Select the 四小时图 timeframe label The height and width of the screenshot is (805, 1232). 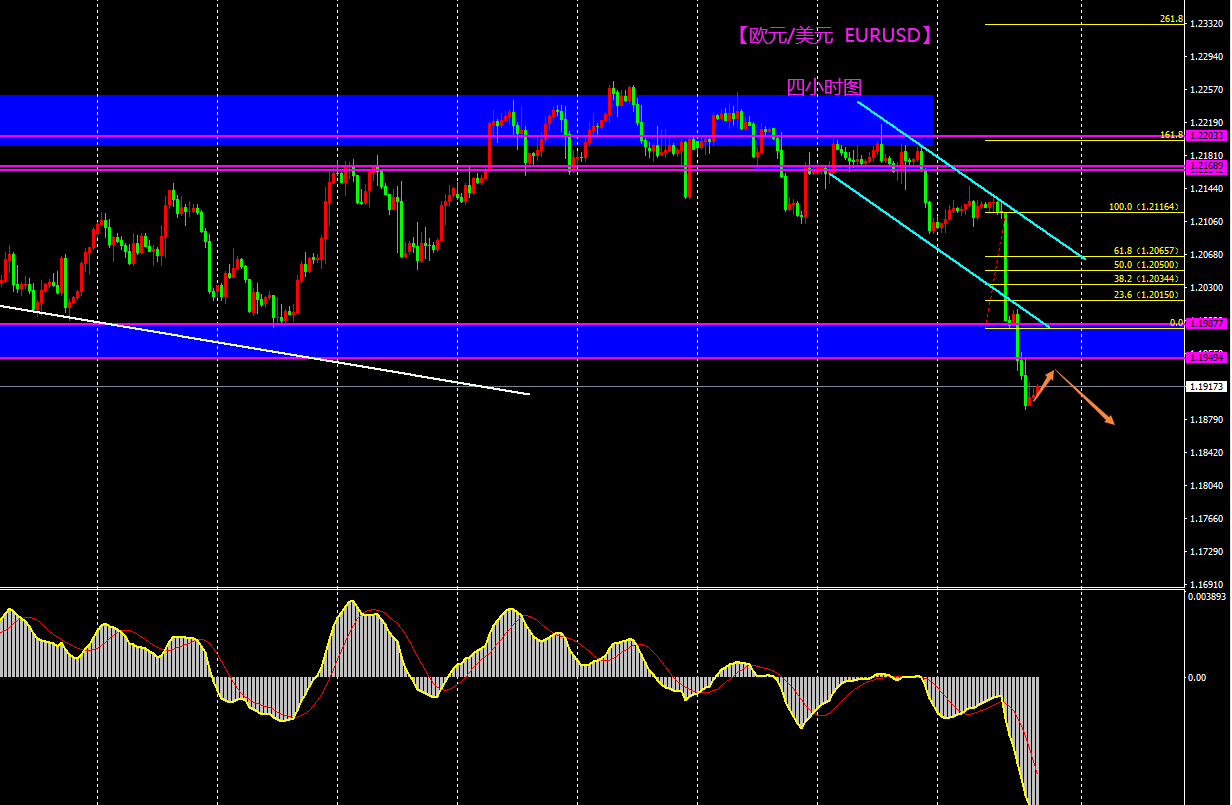tap(824, 88)
